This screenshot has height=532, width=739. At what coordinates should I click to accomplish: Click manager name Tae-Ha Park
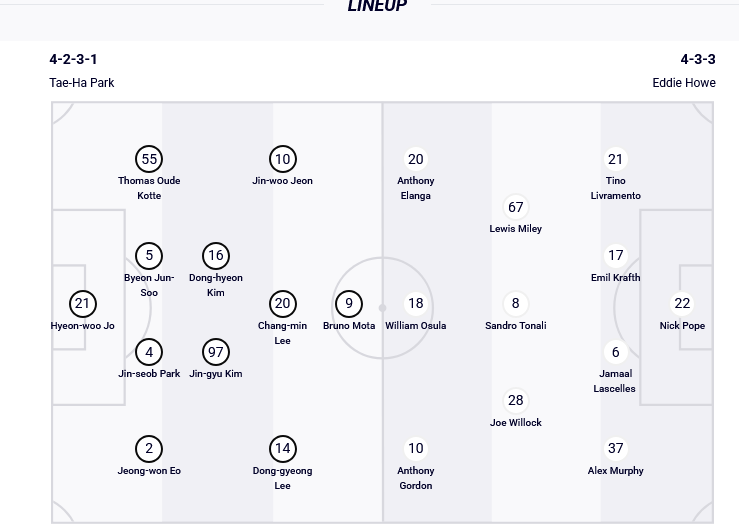pyautogui.click(x=82, y=83)
